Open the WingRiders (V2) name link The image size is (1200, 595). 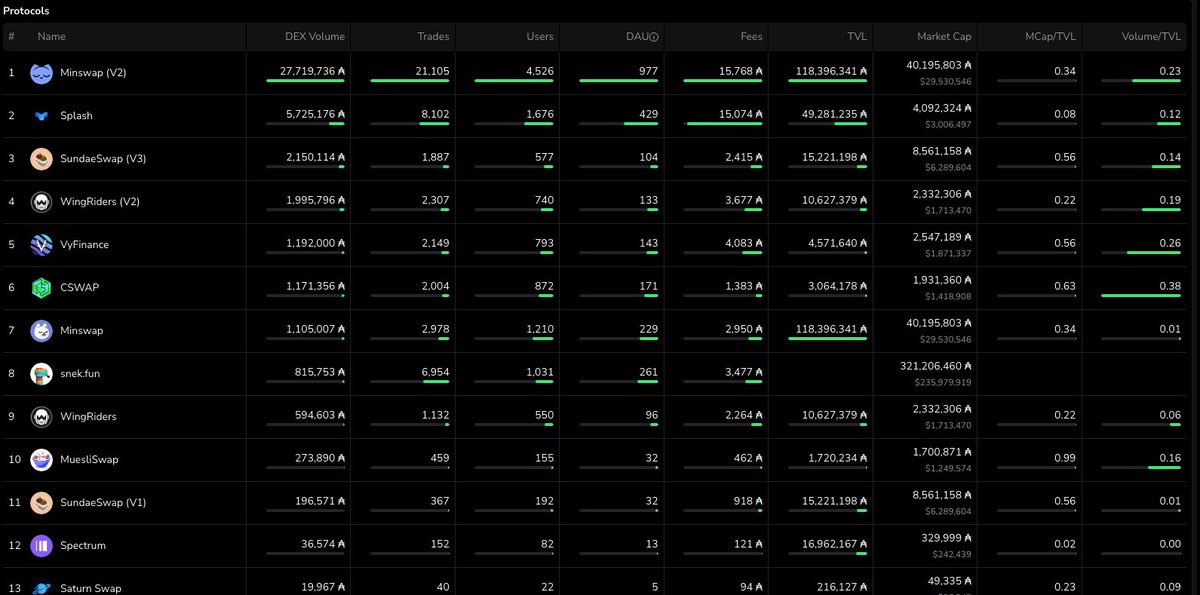pyautogui.click(x=100, y=202)
